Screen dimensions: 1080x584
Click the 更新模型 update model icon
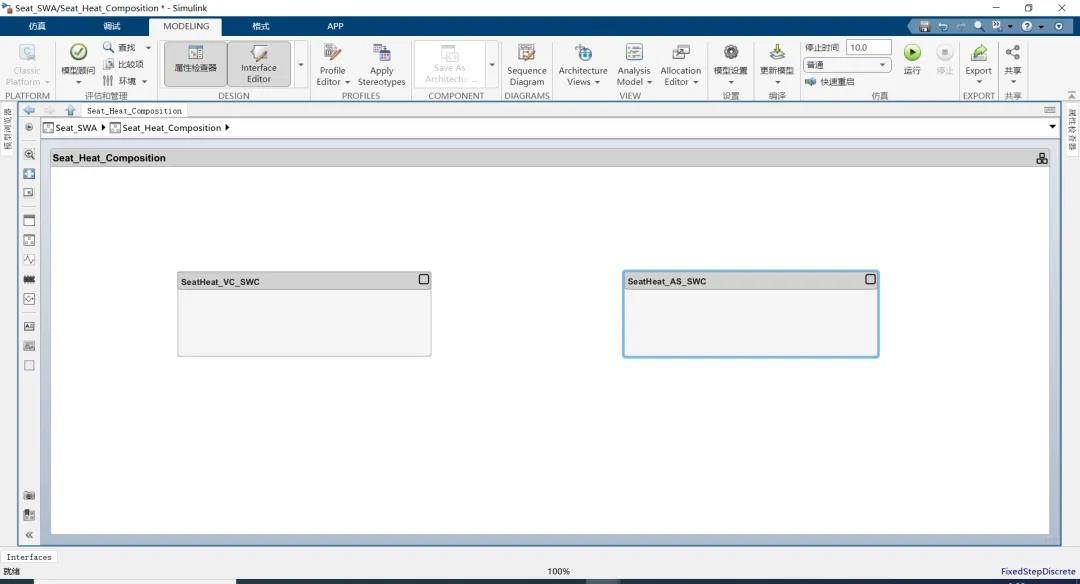777,54
